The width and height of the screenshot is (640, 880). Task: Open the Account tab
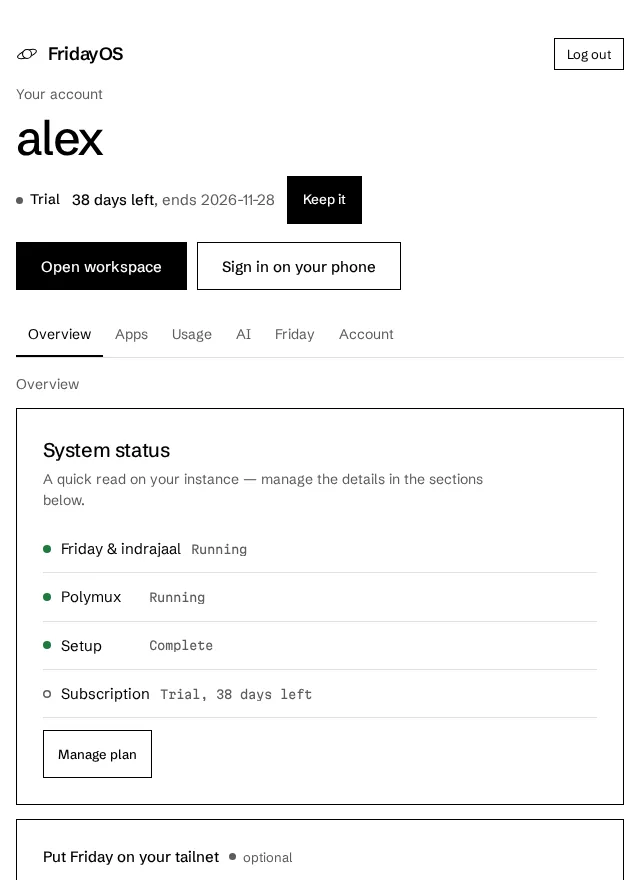pyautogui.click(x=366, y=334)
